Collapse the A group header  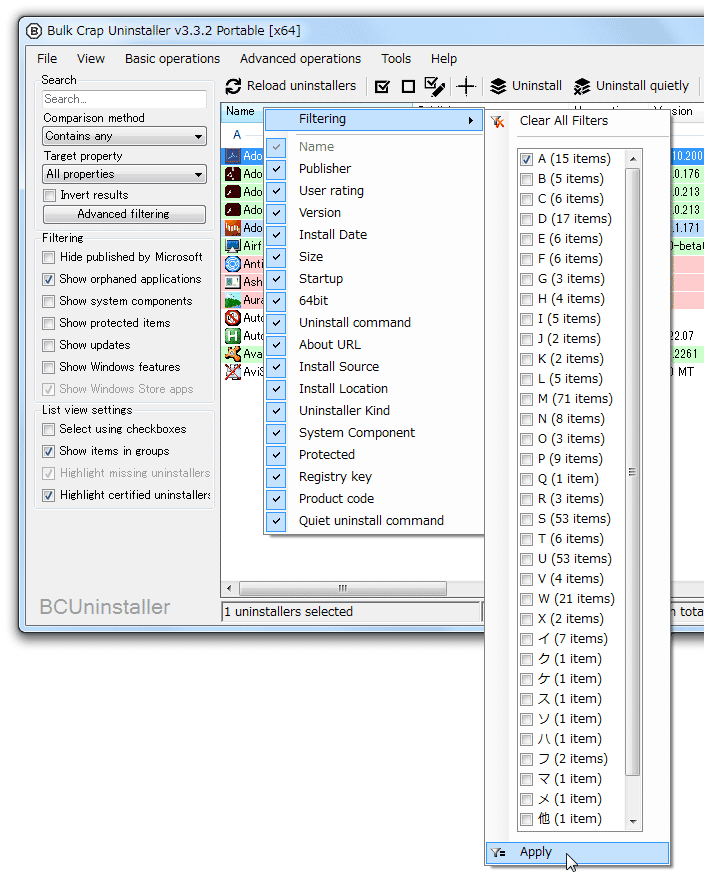237,135
